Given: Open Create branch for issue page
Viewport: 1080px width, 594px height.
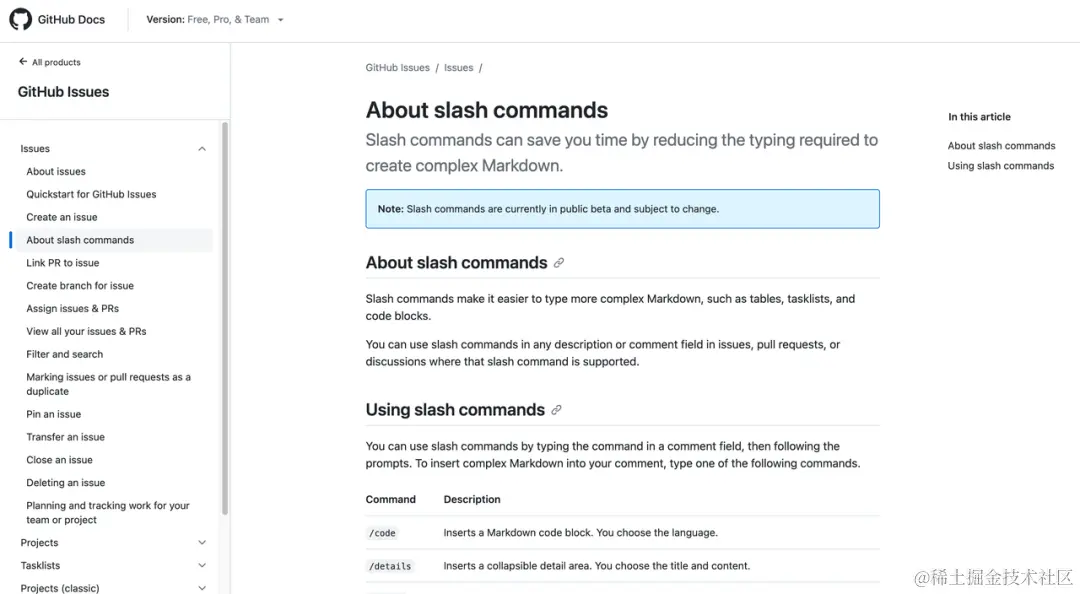Looking at the screenshot, I should [80, 285].
